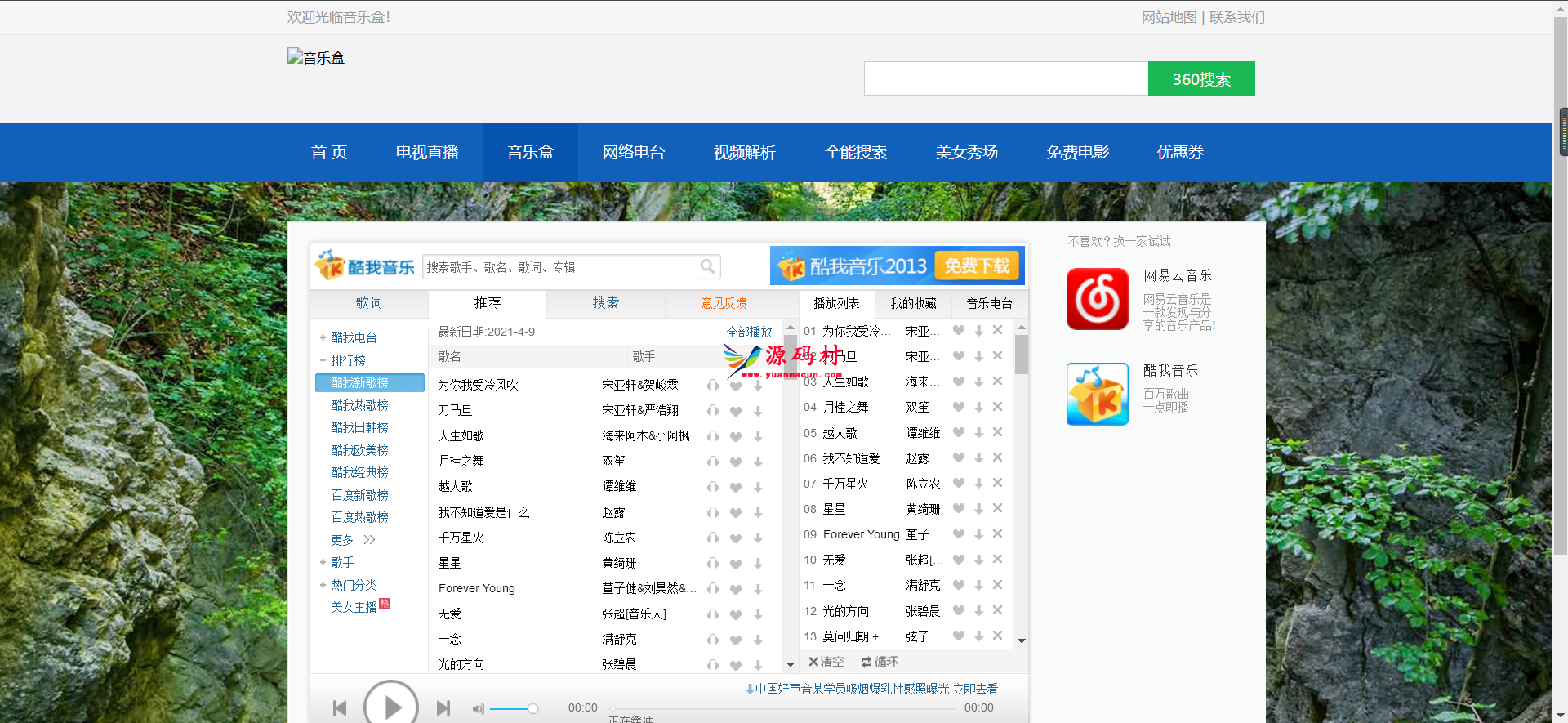Download playlist item 12 光的方向
1568x723 pixels.
tap(978, 611)
